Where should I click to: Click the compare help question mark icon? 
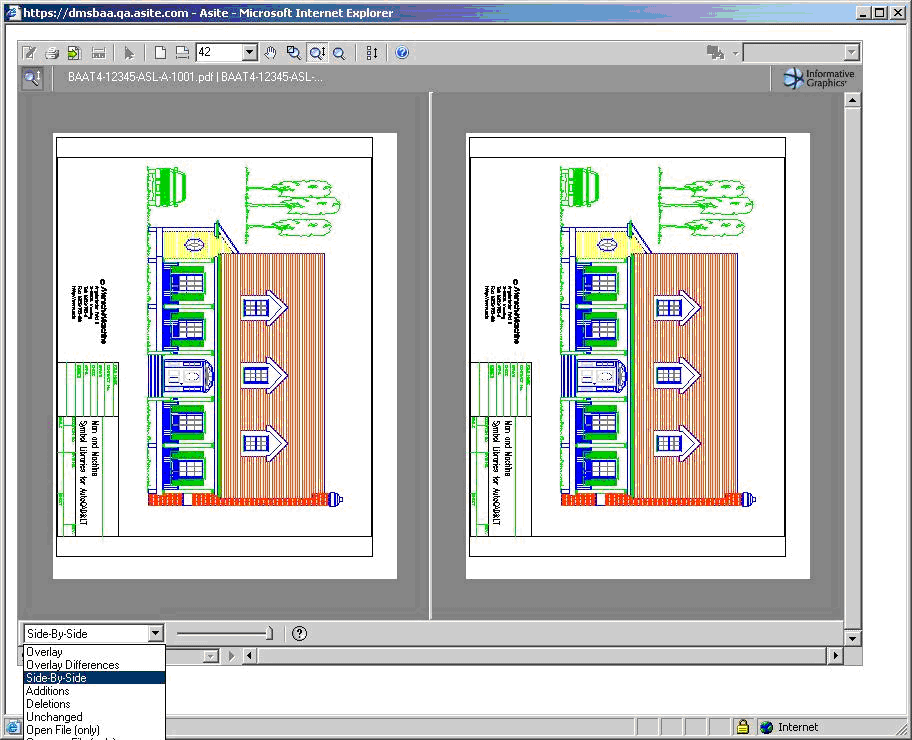click(x=300, y=634)
